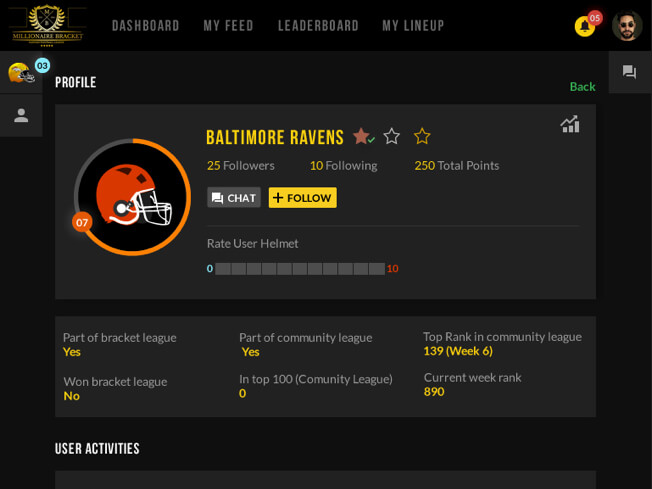Open the My Feed tab
This screenshot has height=489, width=652.
click(228, 26)
